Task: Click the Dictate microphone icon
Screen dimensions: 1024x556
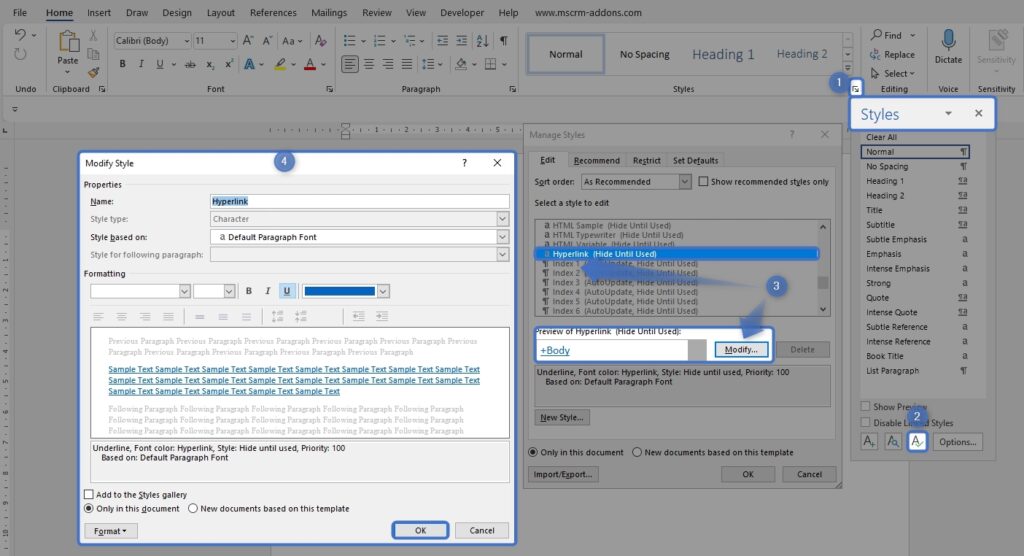Action: 948,40
